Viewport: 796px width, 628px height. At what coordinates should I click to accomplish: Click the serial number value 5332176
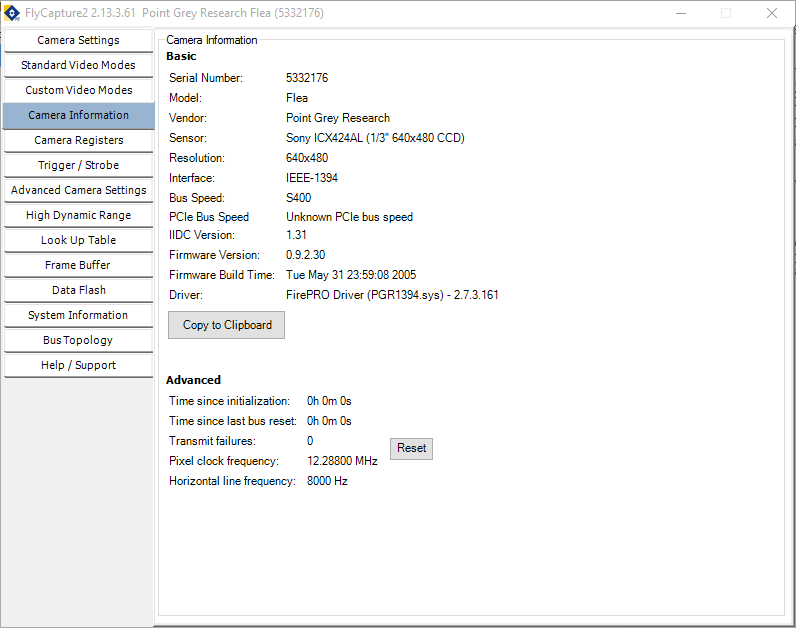click(x=307, y=78)
